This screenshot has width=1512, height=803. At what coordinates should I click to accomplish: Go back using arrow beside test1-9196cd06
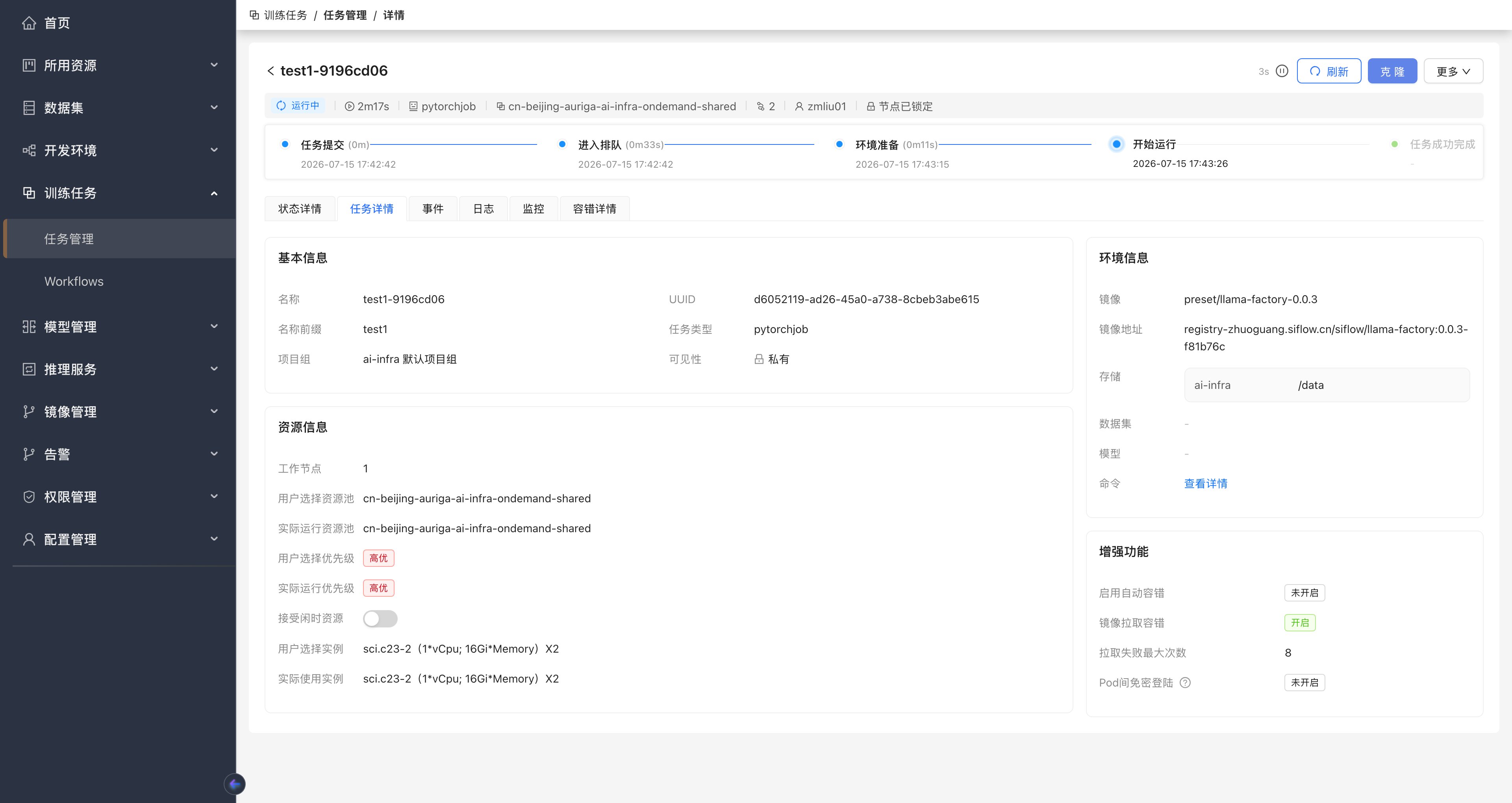[x=271, y=71]
